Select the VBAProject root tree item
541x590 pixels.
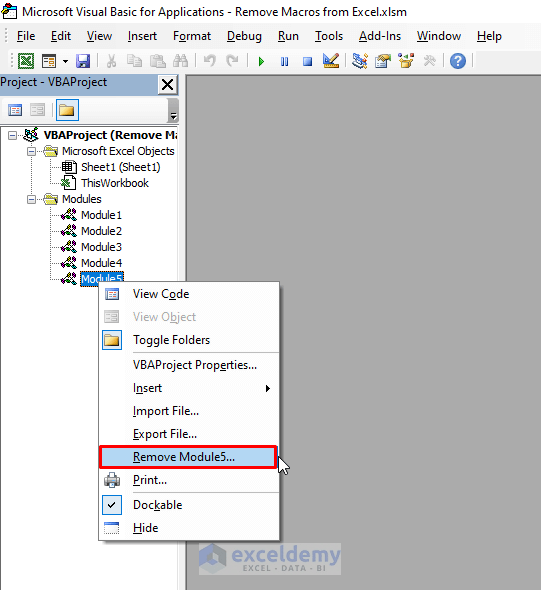coord(110,135)
